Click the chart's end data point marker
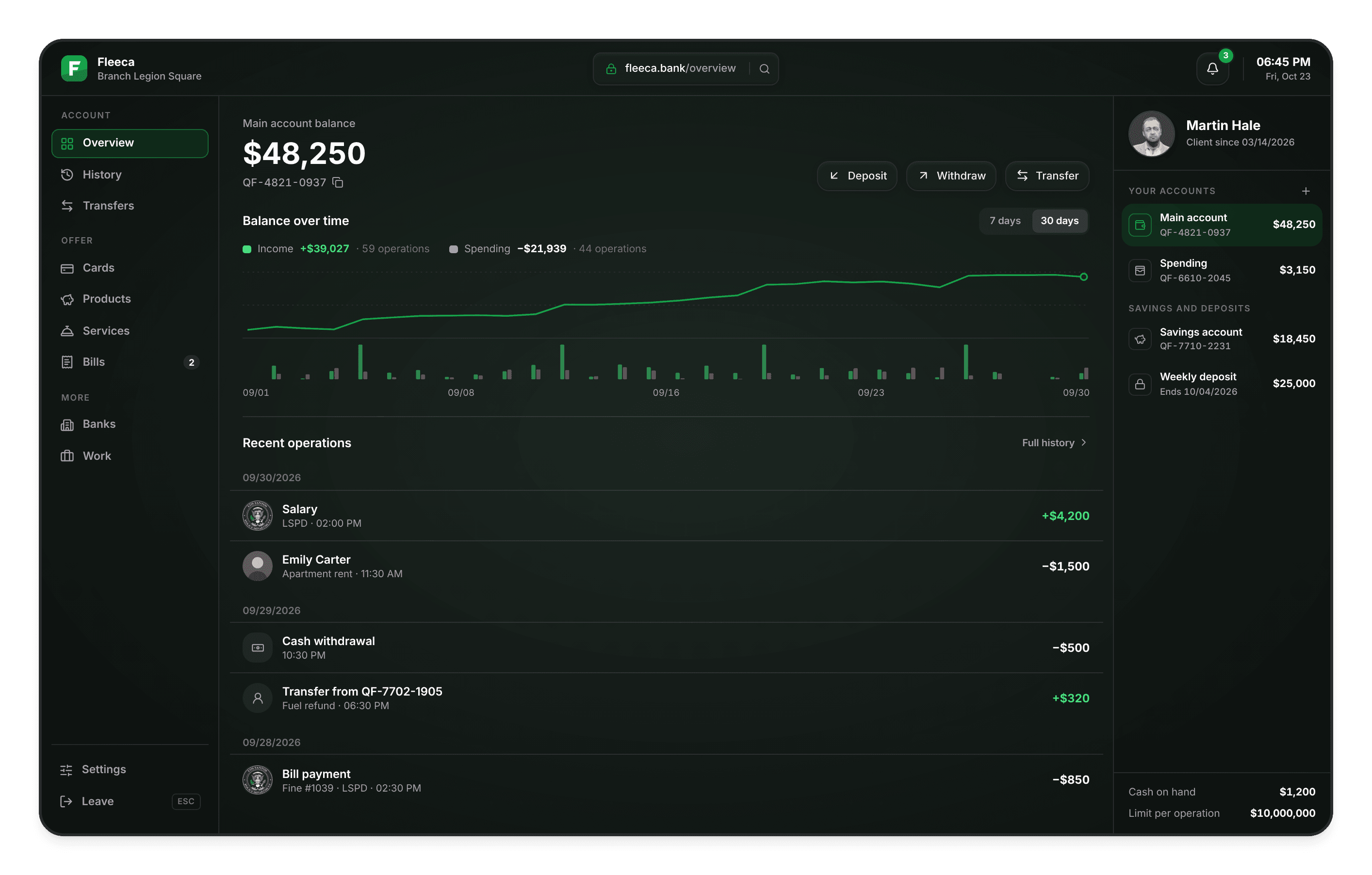The image size is (1372, 875). click(x=1084, y=277)
